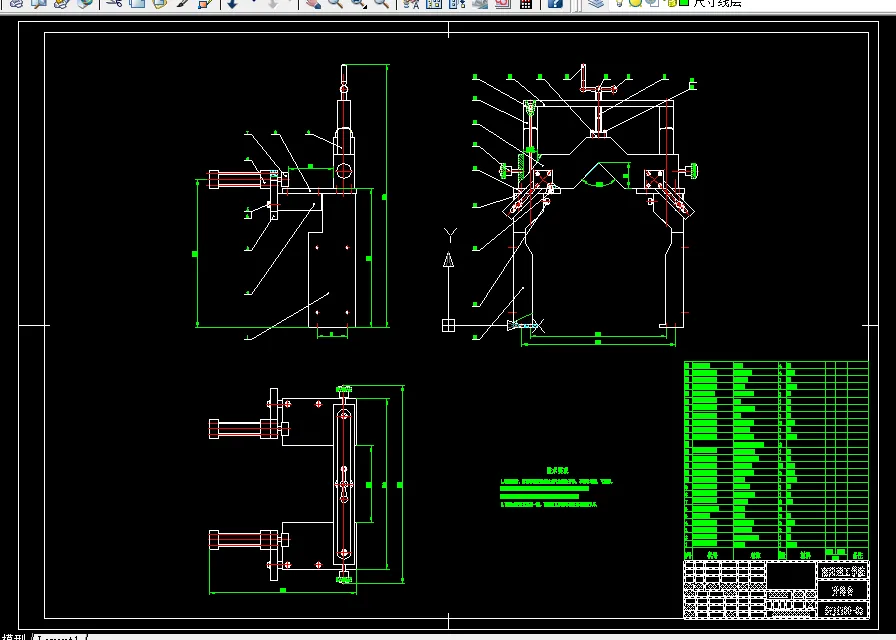Select the Zoom Realtime magnifier tool
Viewport: 896px width, 640px height.
pos(335,4)
